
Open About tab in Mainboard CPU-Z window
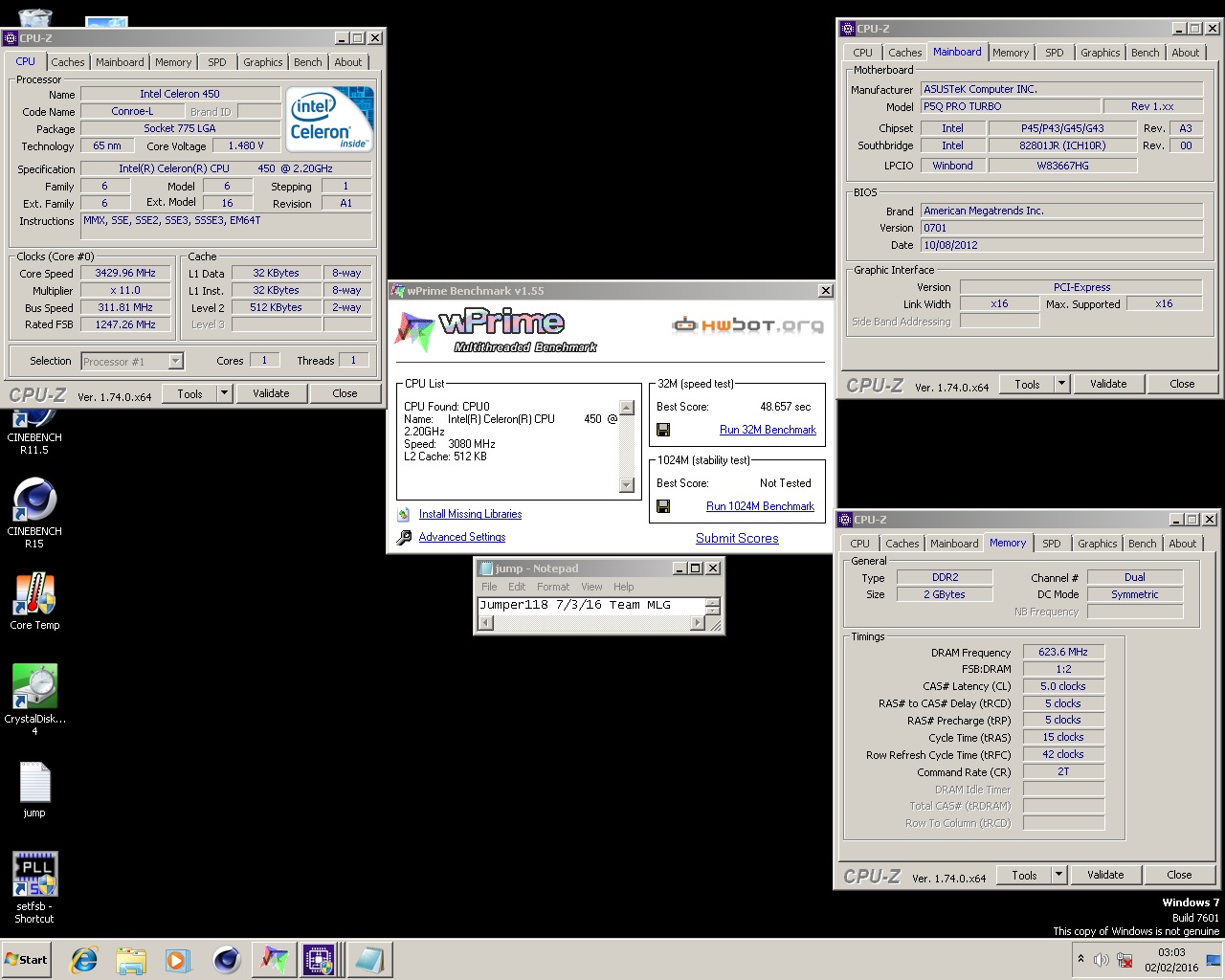click(x=1185, y=53)
